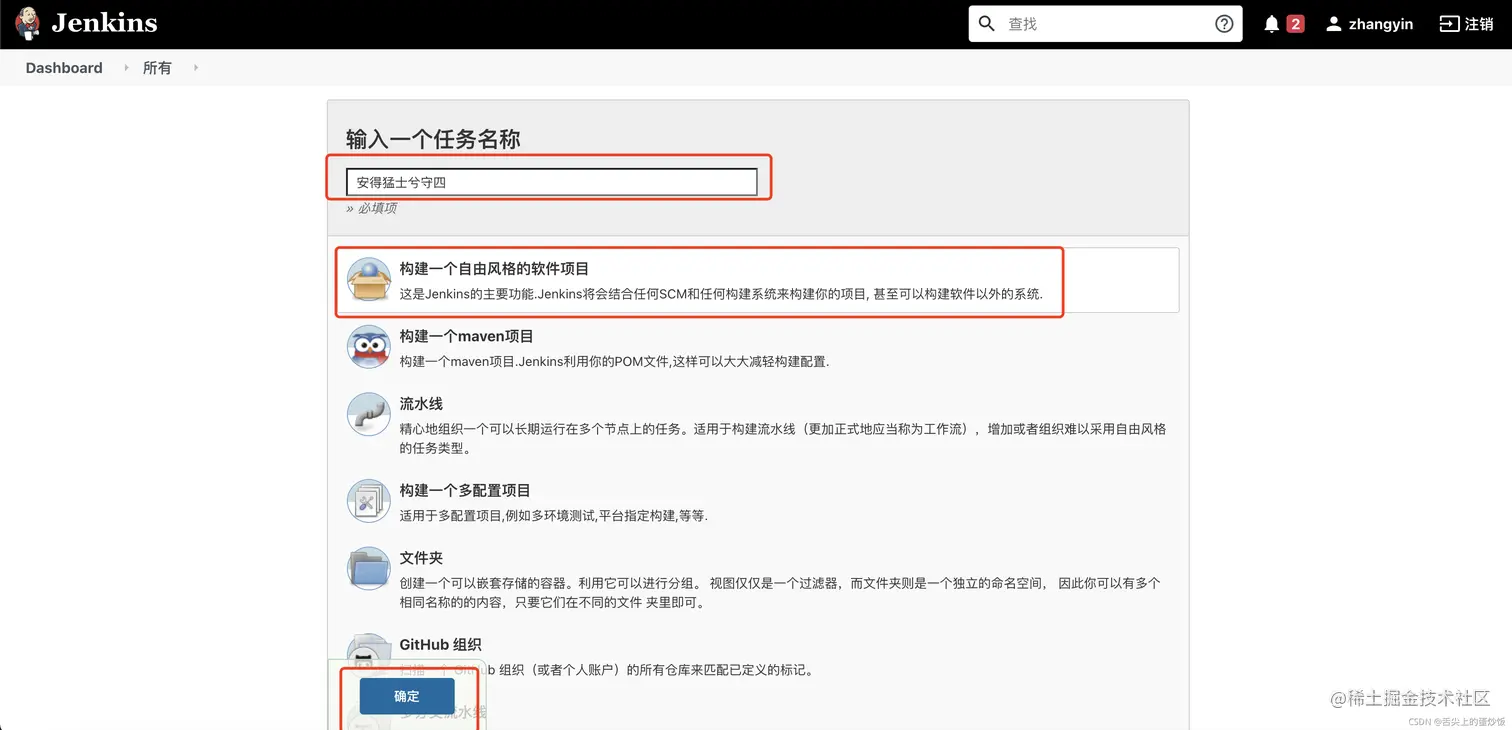The image size is (1512, 730).
Task: Click the blue folder icon for 文件夹
Action: point(368,568)
